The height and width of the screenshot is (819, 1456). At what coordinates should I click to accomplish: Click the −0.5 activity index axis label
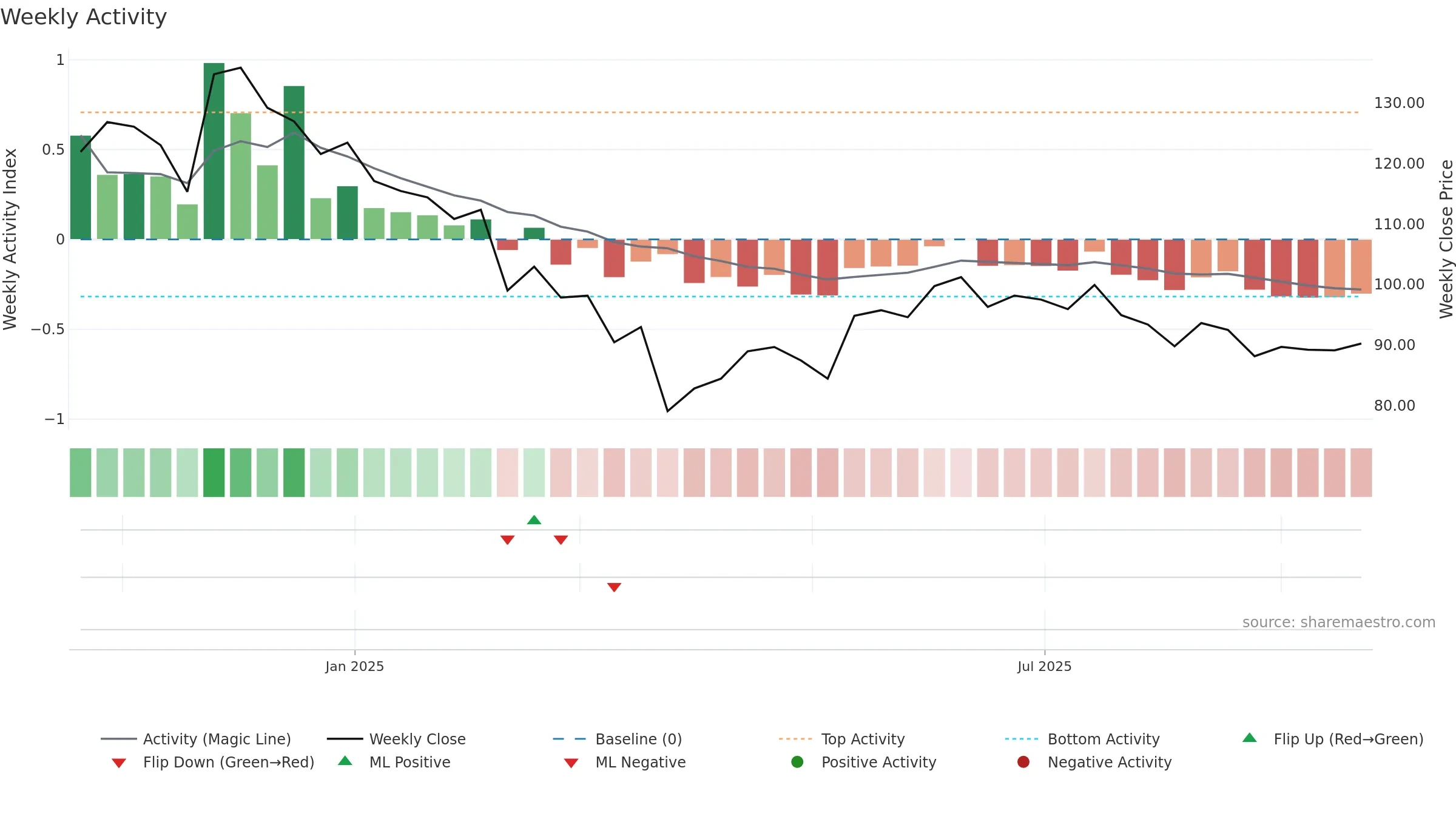48,329
